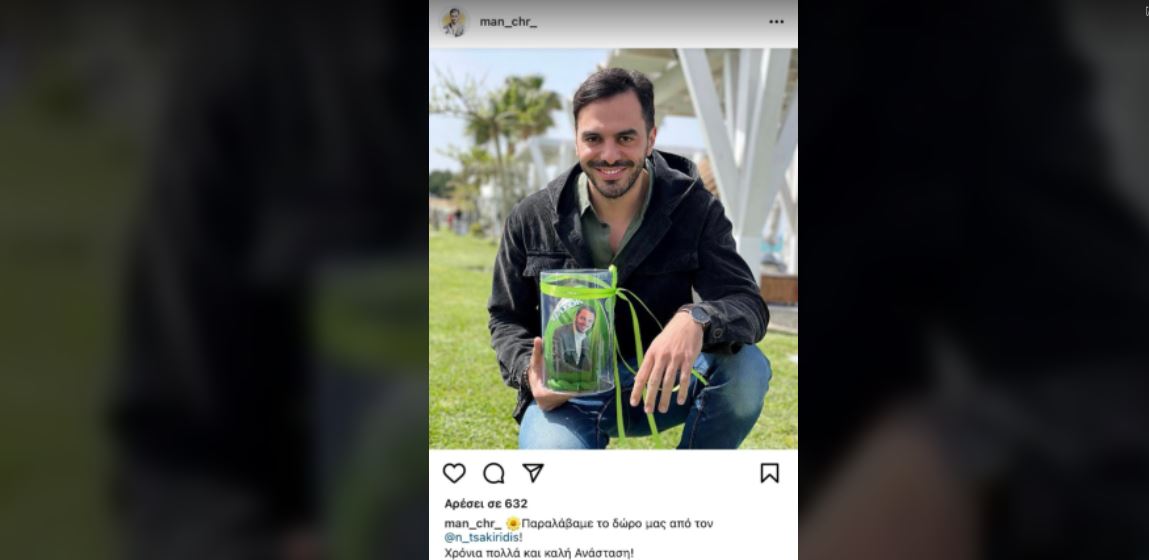Open the @n_tsakiridis mention link
Screen dimensions: 1149x560
pyautogui.click(x=482, y=537)
